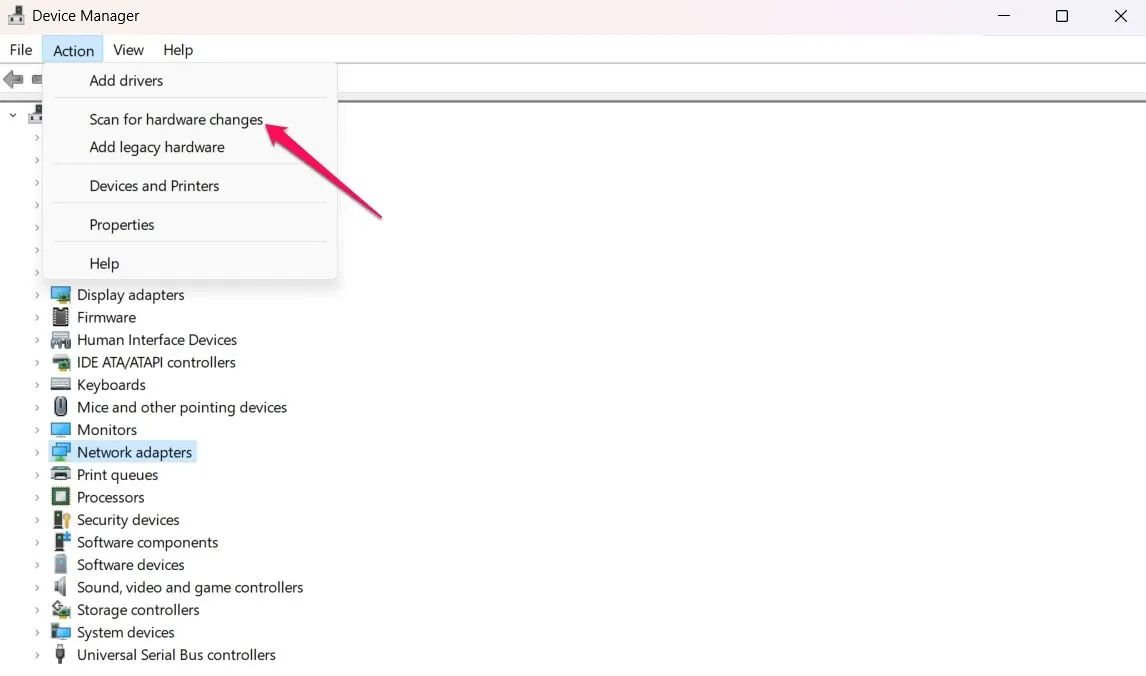
Task: Open Devices and Printers entry
Action: coord(190,186)
